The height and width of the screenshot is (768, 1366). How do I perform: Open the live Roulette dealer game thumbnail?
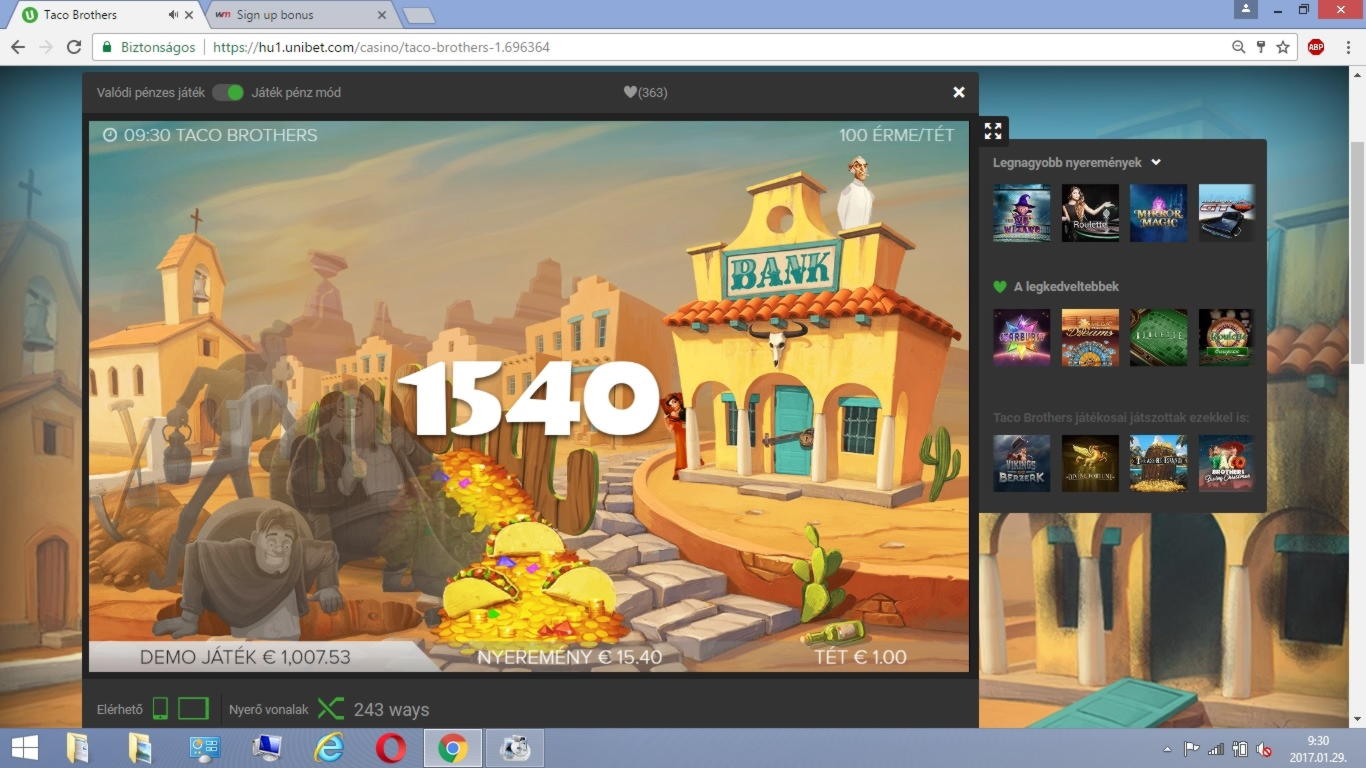click(x=1091, y=213)
